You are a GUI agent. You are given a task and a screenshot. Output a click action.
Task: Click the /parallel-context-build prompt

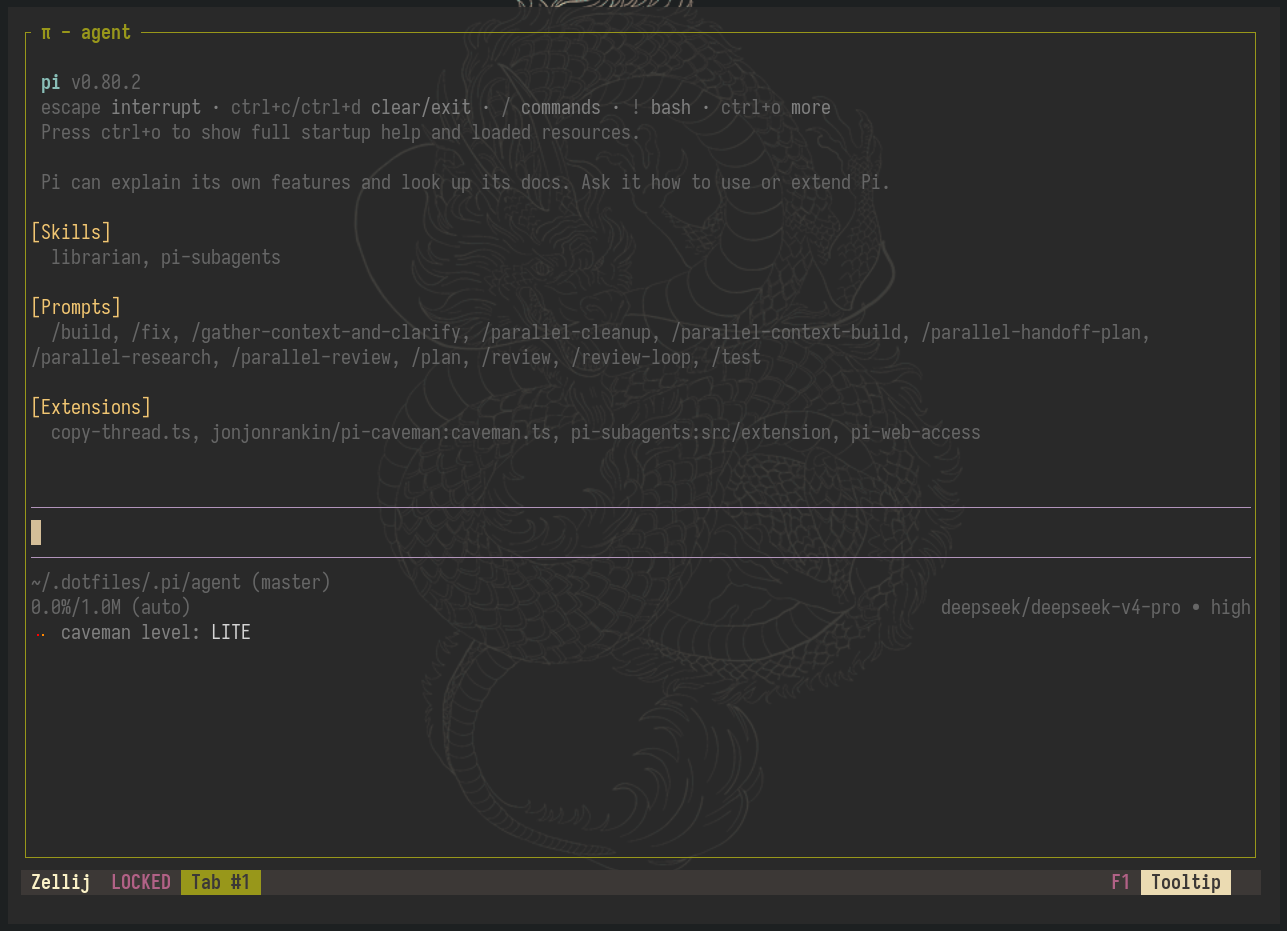coord(786,332)
